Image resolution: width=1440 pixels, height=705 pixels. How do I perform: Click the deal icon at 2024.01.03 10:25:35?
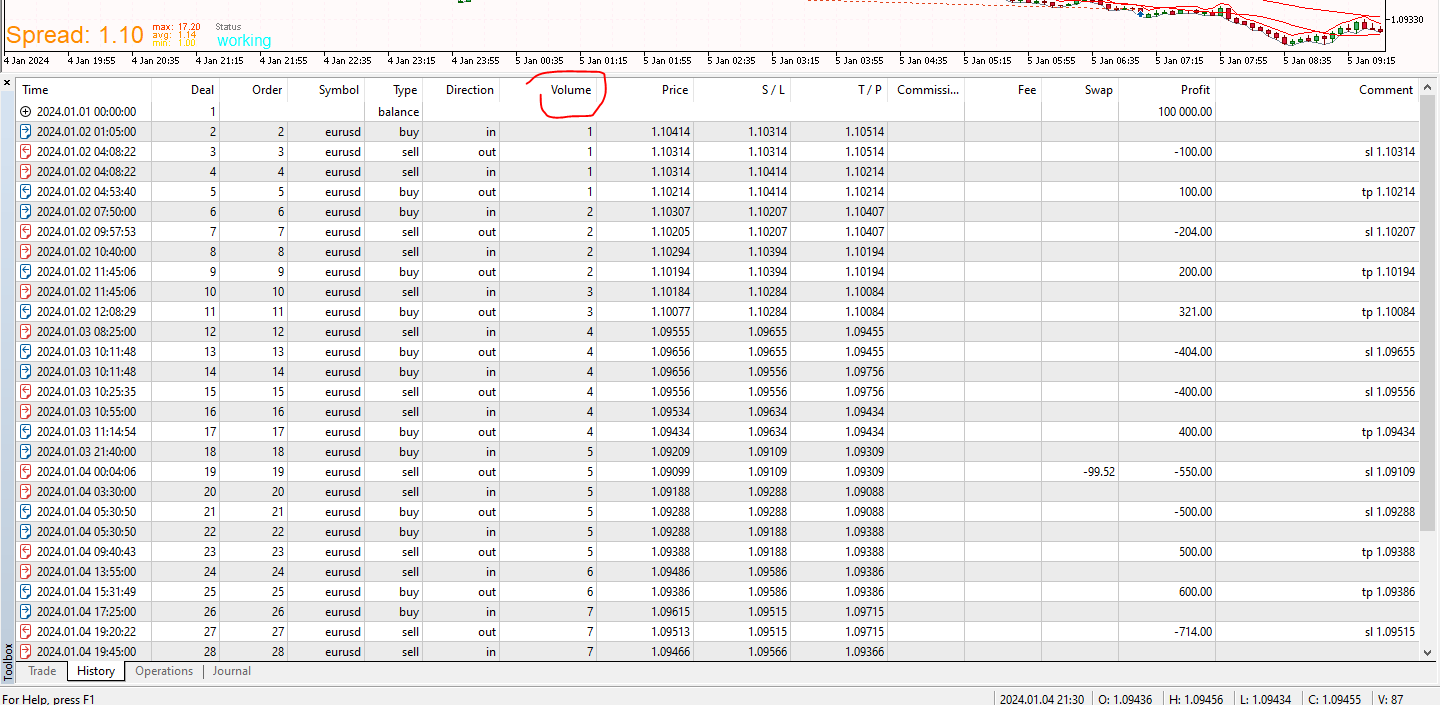26,392
